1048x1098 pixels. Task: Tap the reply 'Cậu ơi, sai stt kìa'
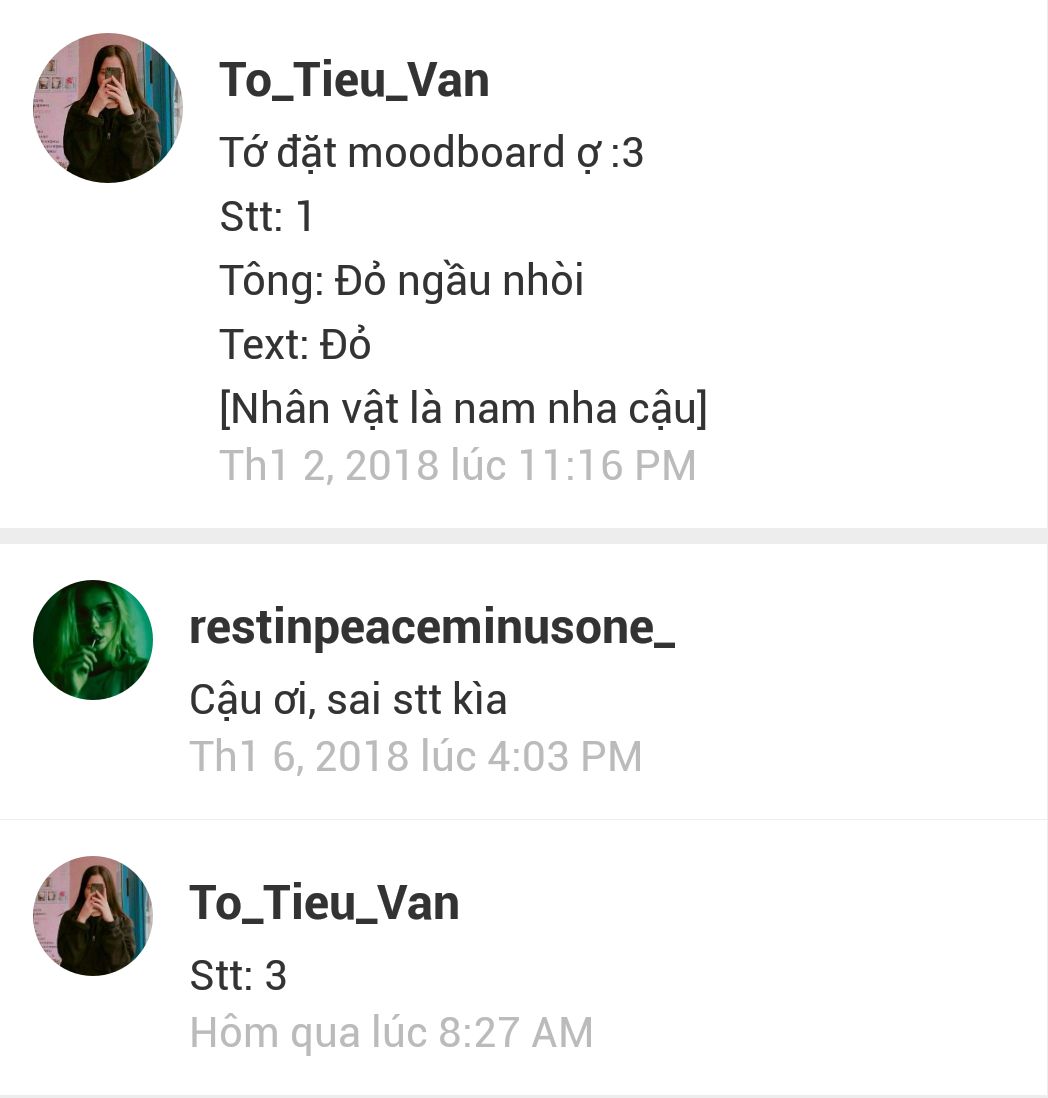click(x=348, y=700)
